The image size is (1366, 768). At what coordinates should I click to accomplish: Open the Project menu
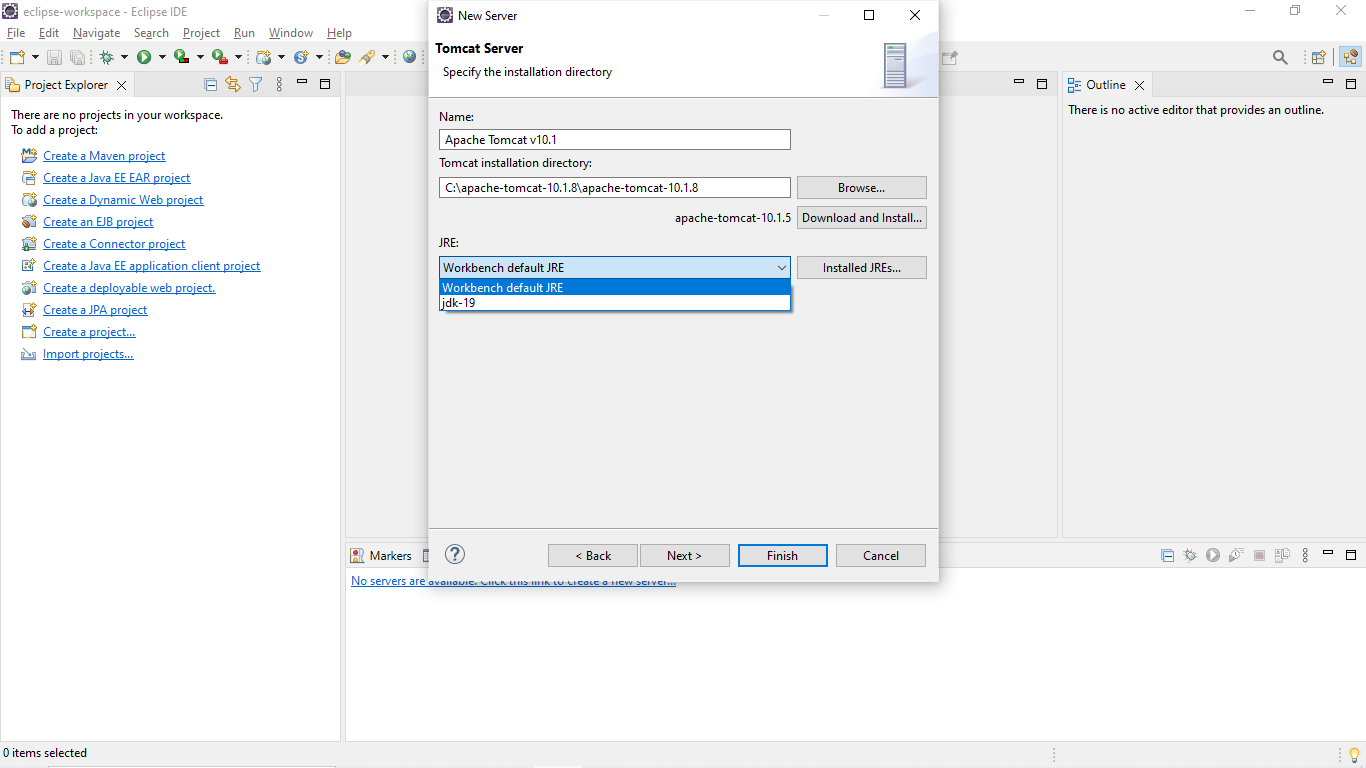point(201,33)
